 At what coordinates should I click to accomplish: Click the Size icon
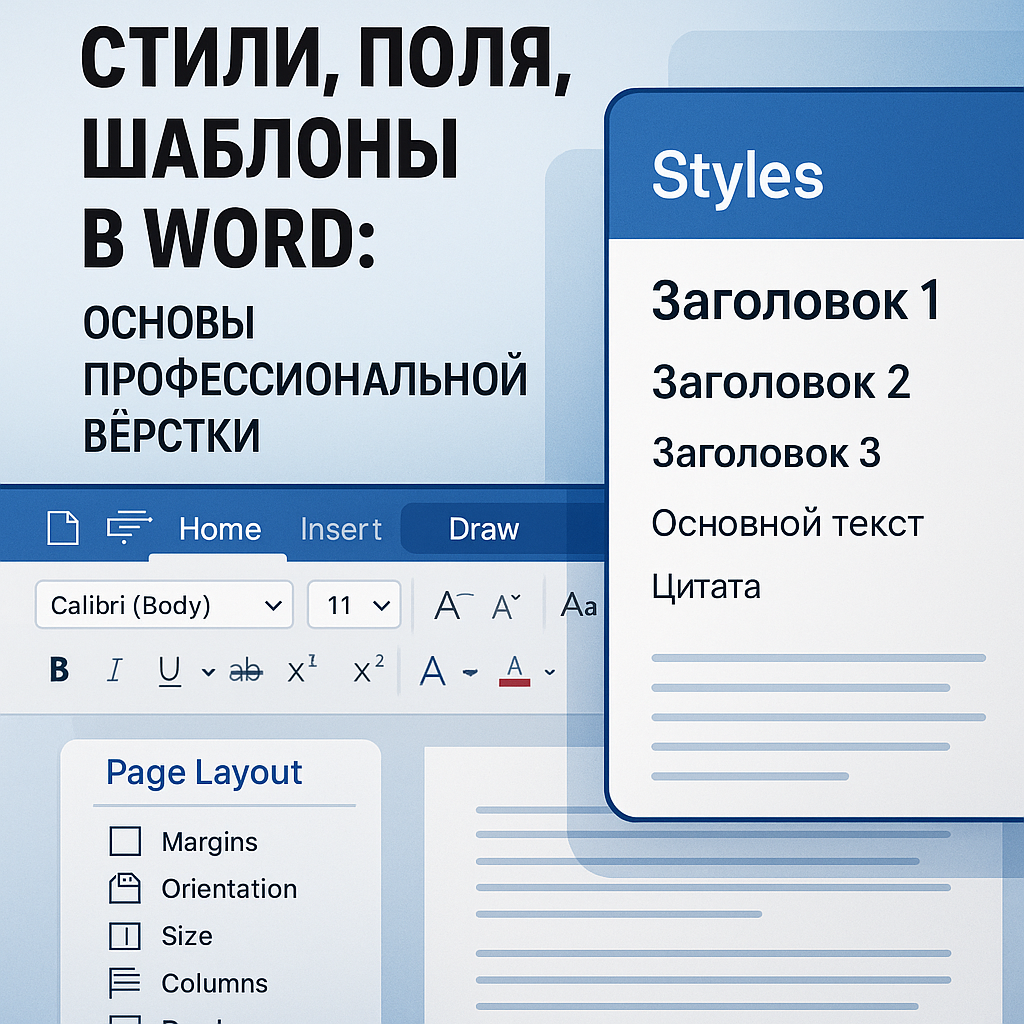[125, 936]
